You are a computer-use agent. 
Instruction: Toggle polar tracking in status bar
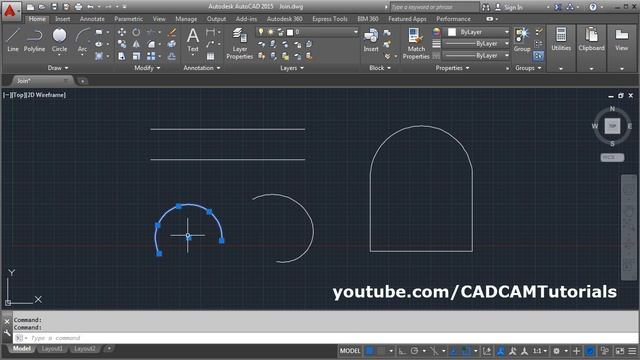(414, 351)
